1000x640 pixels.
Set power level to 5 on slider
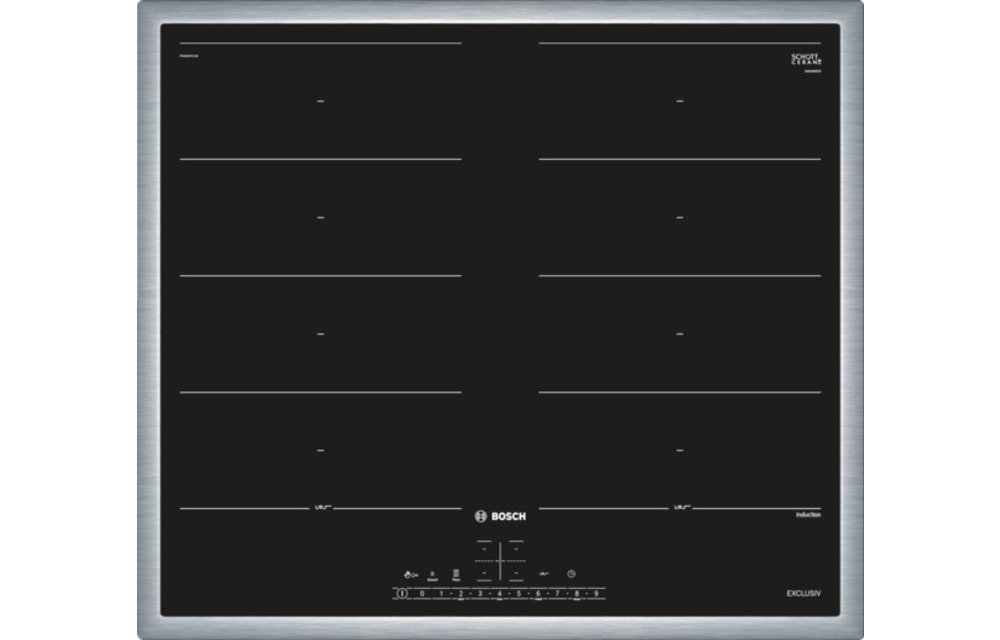pyautogui.click(x=519, y=594)
